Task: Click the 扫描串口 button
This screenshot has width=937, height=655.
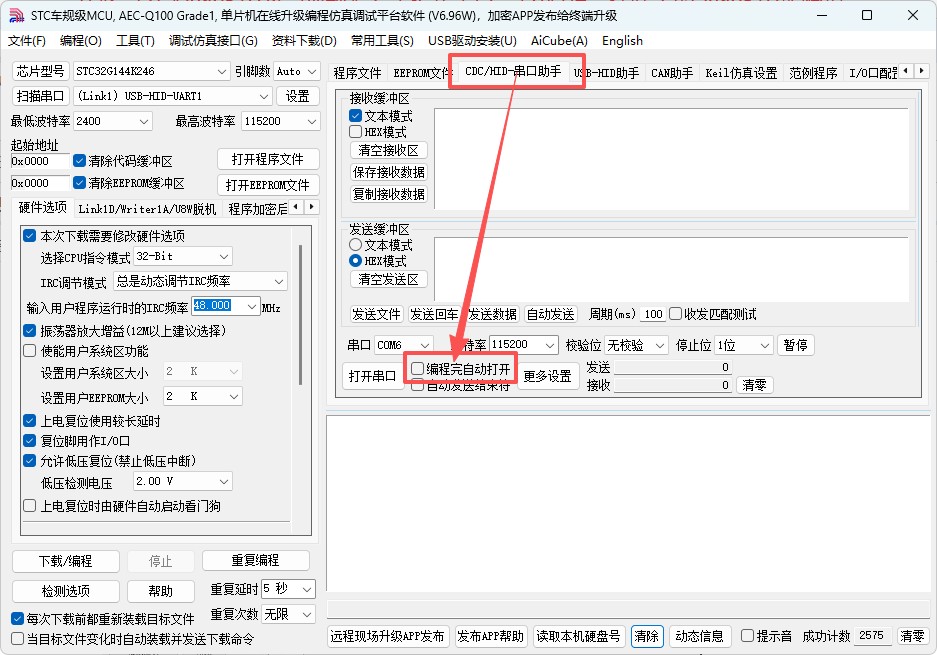Action: (x=41, y=96)
